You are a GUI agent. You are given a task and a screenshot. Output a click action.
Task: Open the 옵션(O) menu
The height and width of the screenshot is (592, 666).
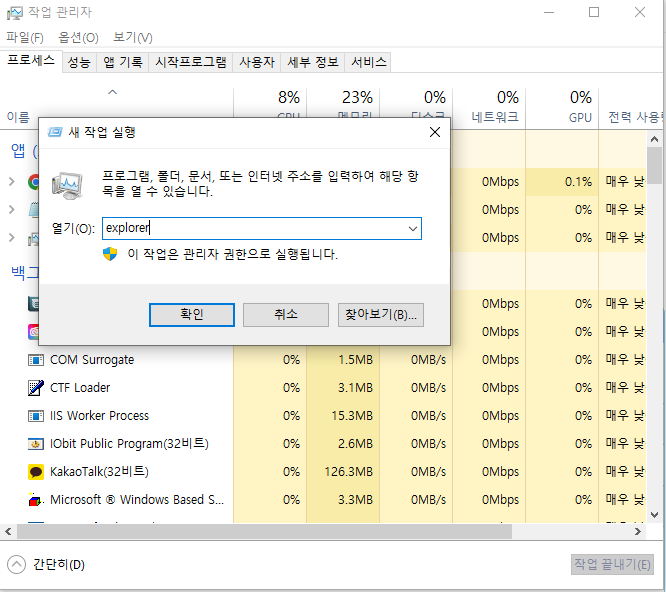pyautogui.click(x=79, y=38)
